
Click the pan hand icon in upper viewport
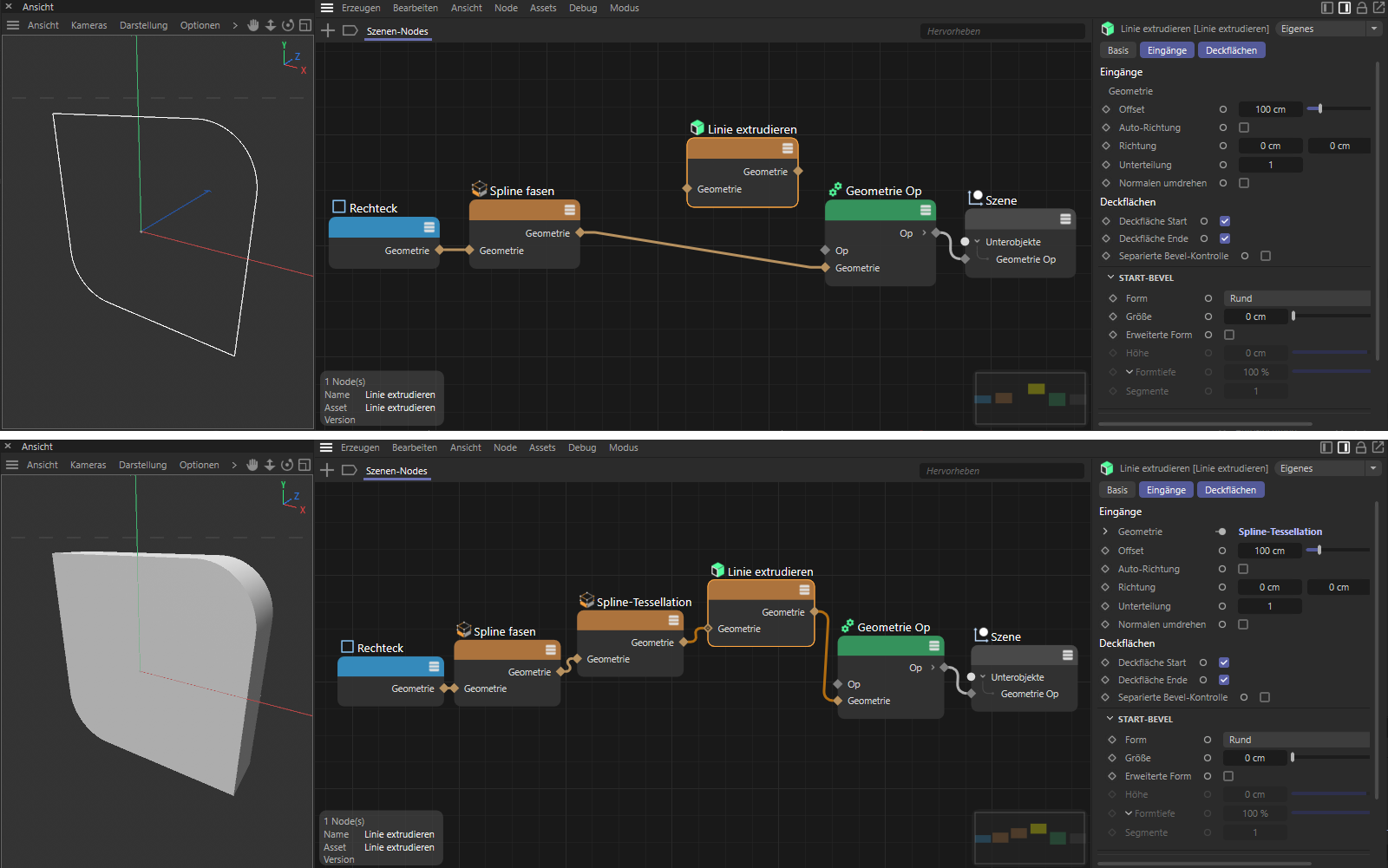(253, 25)
